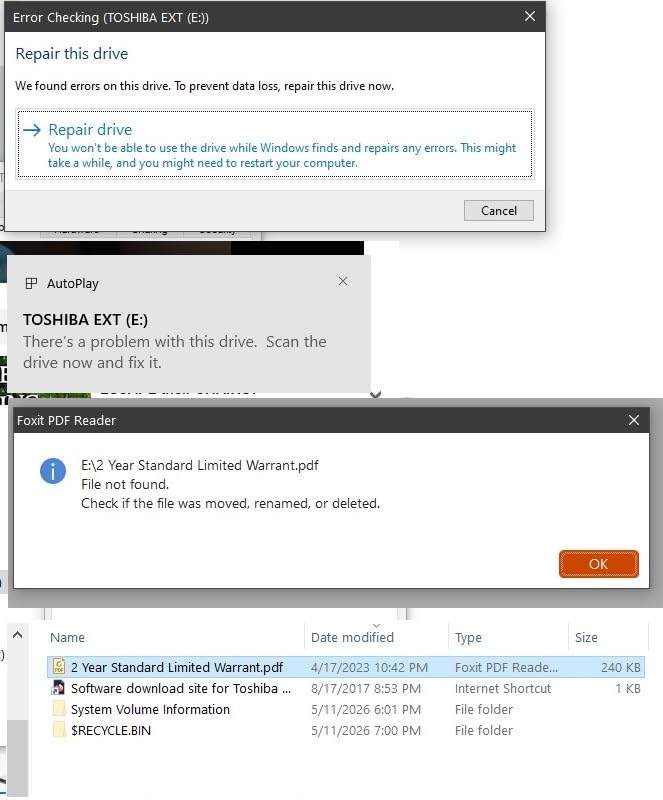Click the Repair drive arrow icon

(x=32, y=130)
